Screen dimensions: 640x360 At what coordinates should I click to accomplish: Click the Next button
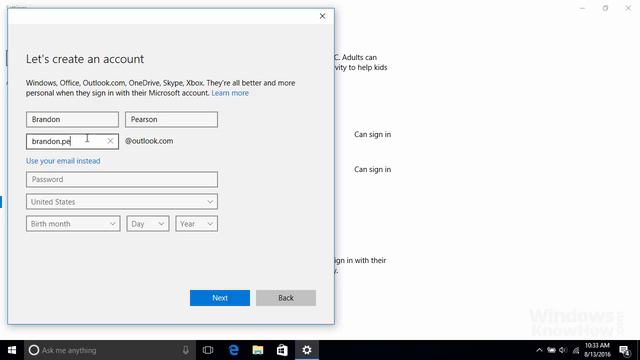pyautogui.click(x=220, y=298)
